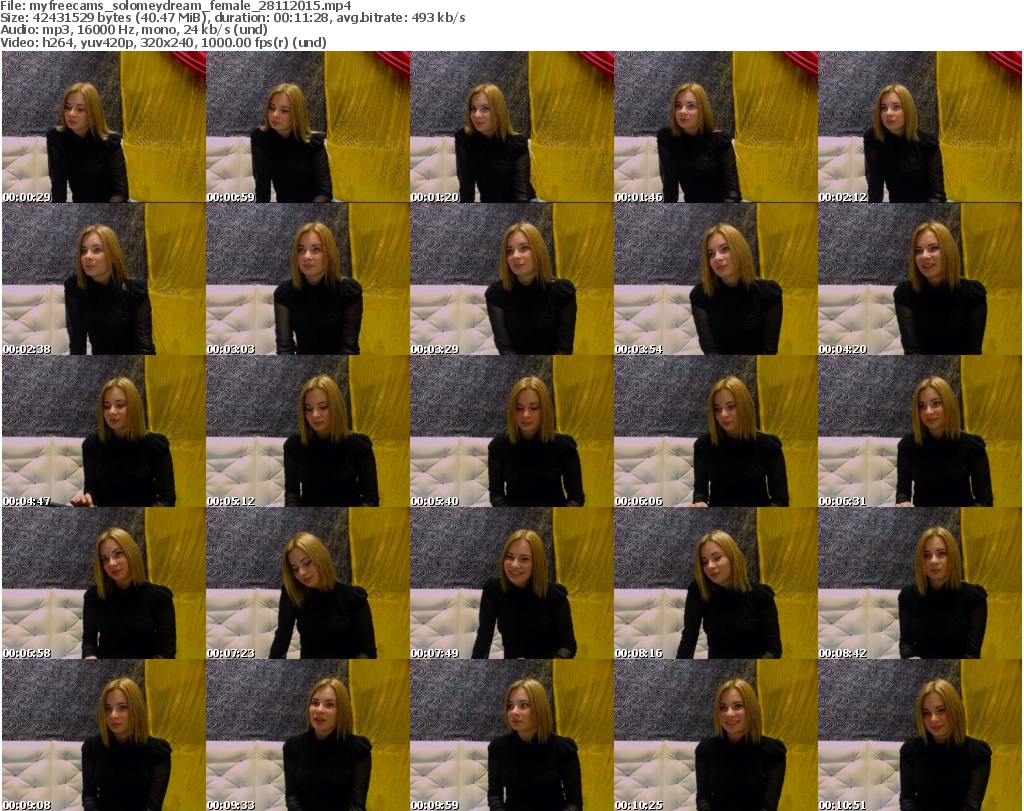Choose the thumbnail marked 00:03:54
1024x811 pixels.
tap(716, 279)
